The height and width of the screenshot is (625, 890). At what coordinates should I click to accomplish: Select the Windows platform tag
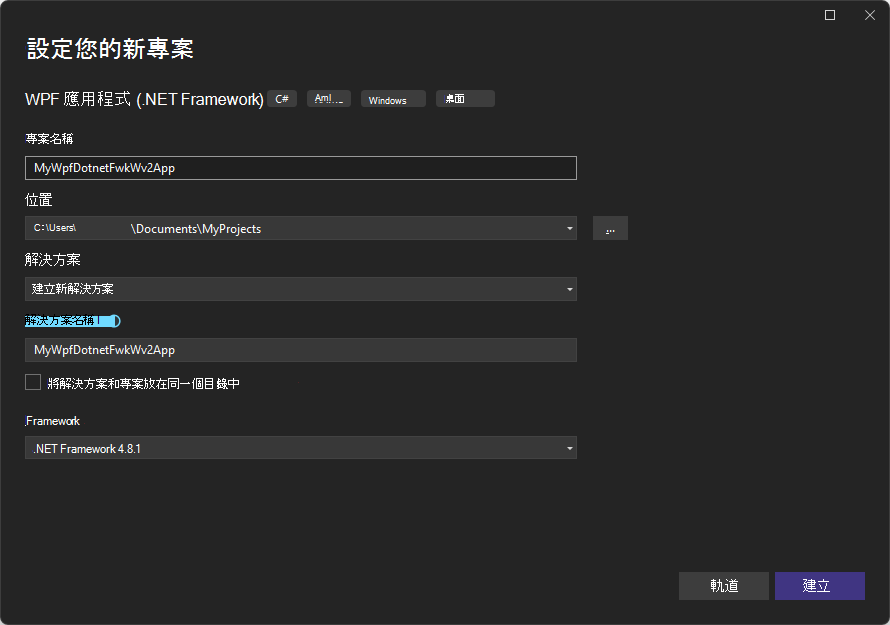pos(392,98)
